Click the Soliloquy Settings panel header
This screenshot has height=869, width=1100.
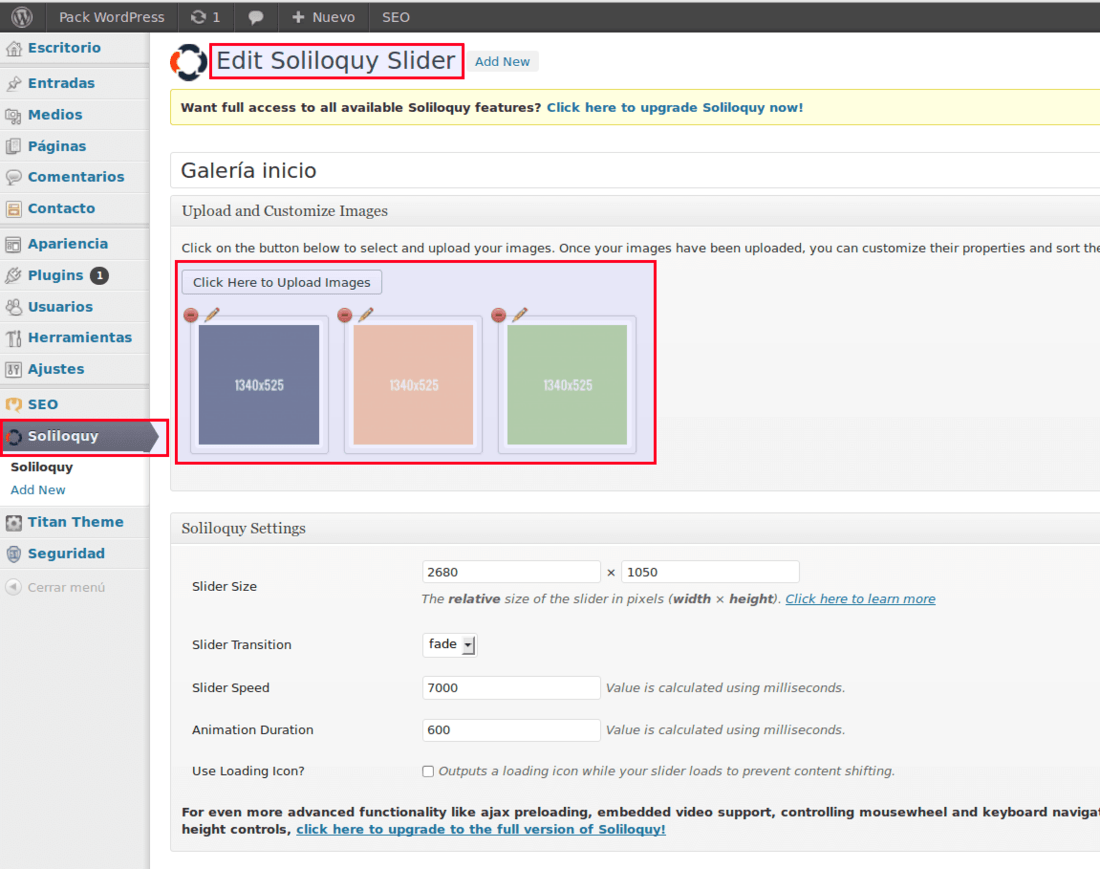[x=635, y=529]
